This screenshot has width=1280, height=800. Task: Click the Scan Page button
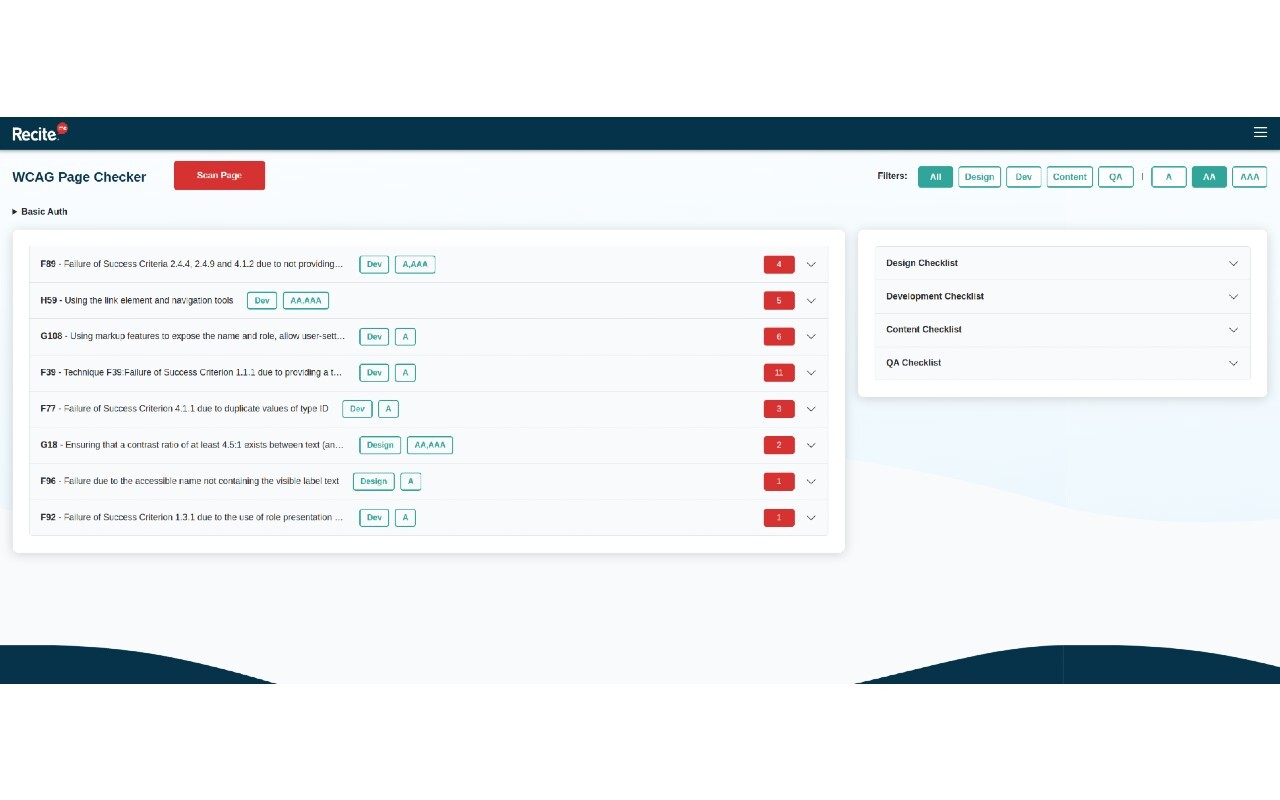(x=219, y=175)
